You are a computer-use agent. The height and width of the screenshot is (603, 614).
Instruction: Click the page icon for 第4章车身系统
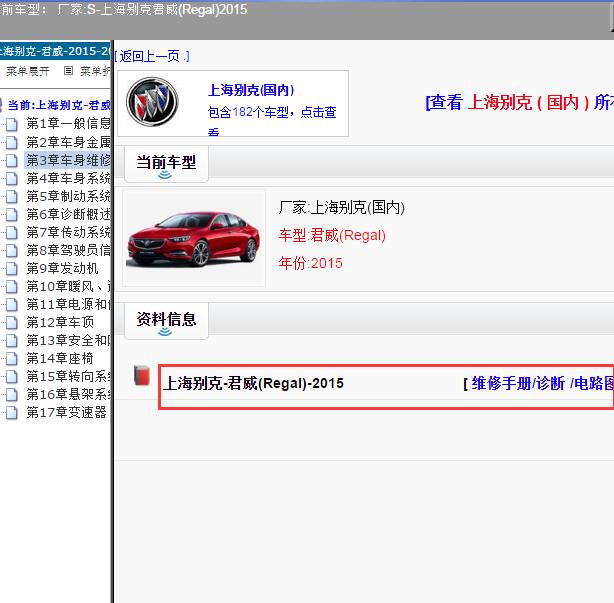[x=12, y=179]
